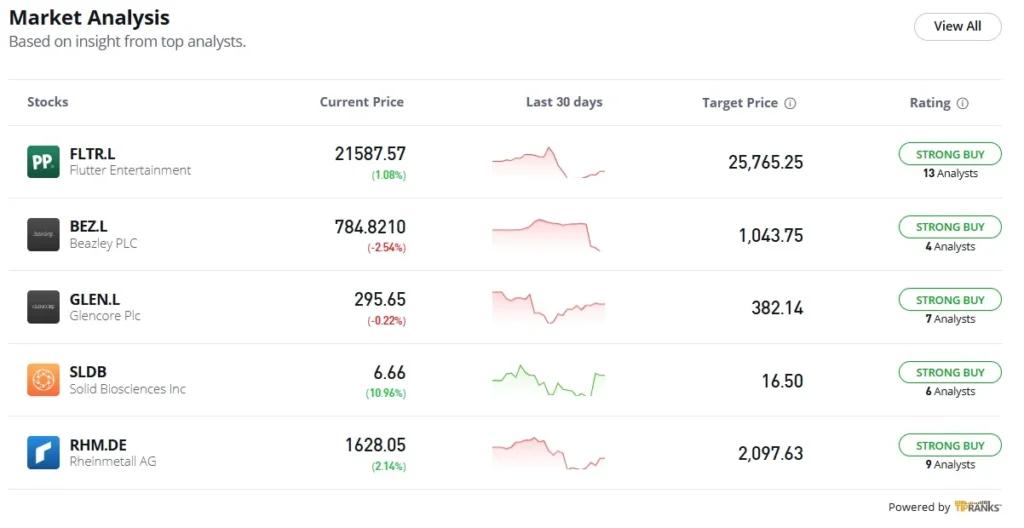Open BEZ.L 30-day sparkline chart
This screenshot has height=528, width=1024.
pyautogui.click(x=546, y=235)
